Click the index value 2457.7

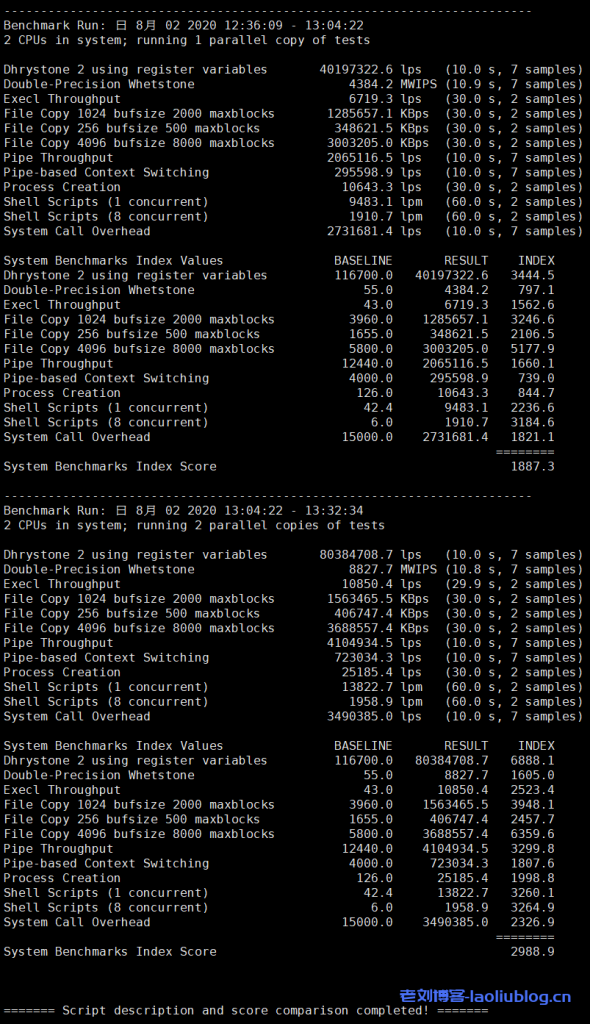pos(533,820)
